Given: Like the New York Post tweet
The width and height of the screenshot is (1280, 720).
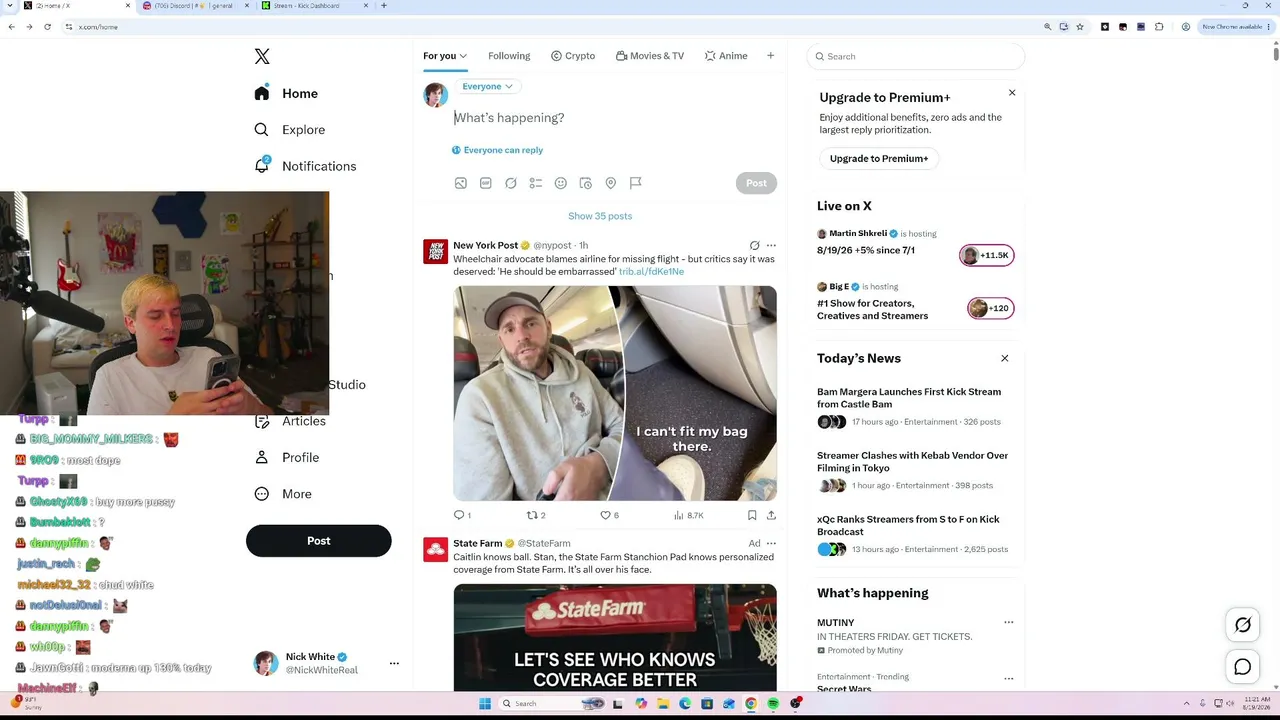Looking at the screenshot, I should [x=609, y=515].
